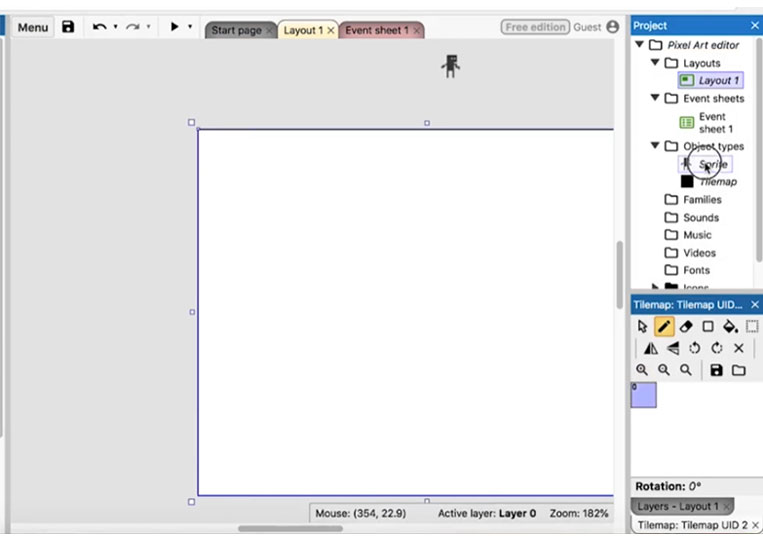Reset tileset zoom with plain magnifier
Viewport: 763px width, 541px height.
click(686, 370)
